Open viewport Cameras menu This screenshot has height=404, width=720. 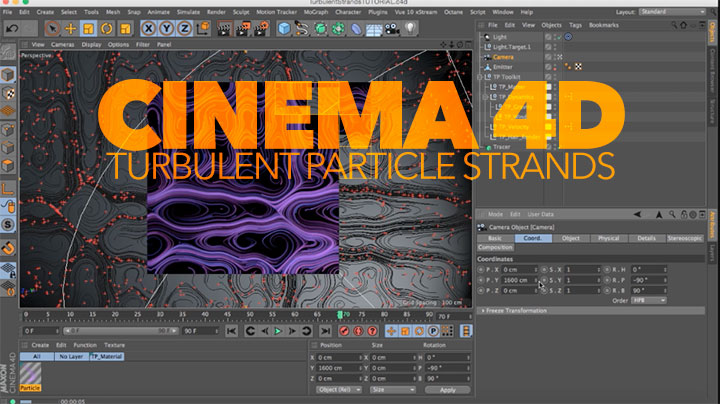pos(62,45)
